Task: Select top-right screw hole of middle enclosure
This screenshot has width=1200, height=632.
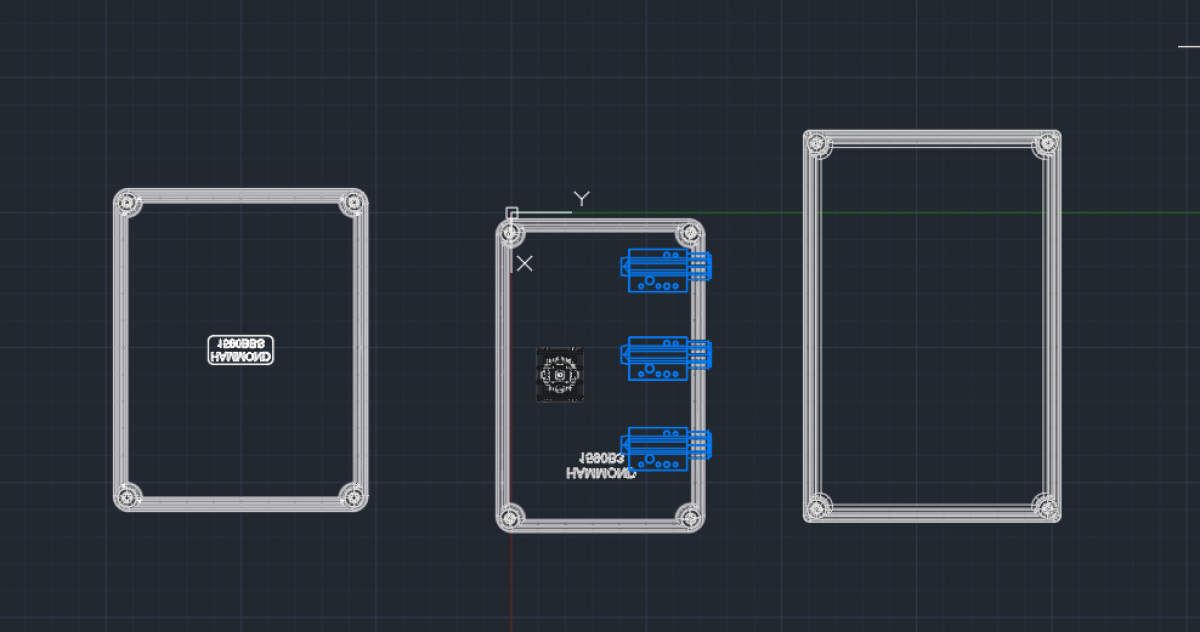Action: click(688, 234)
